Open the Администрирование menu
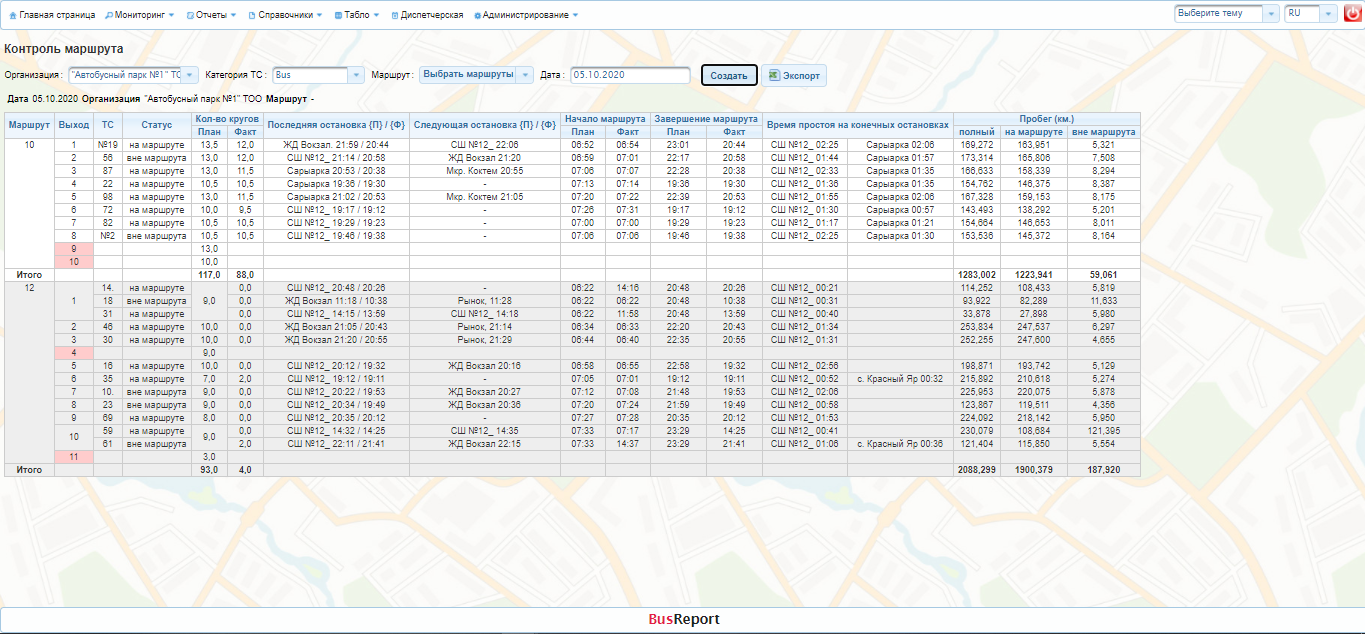The height and width of the screenshot is (634, 1365). click(526, 15)
